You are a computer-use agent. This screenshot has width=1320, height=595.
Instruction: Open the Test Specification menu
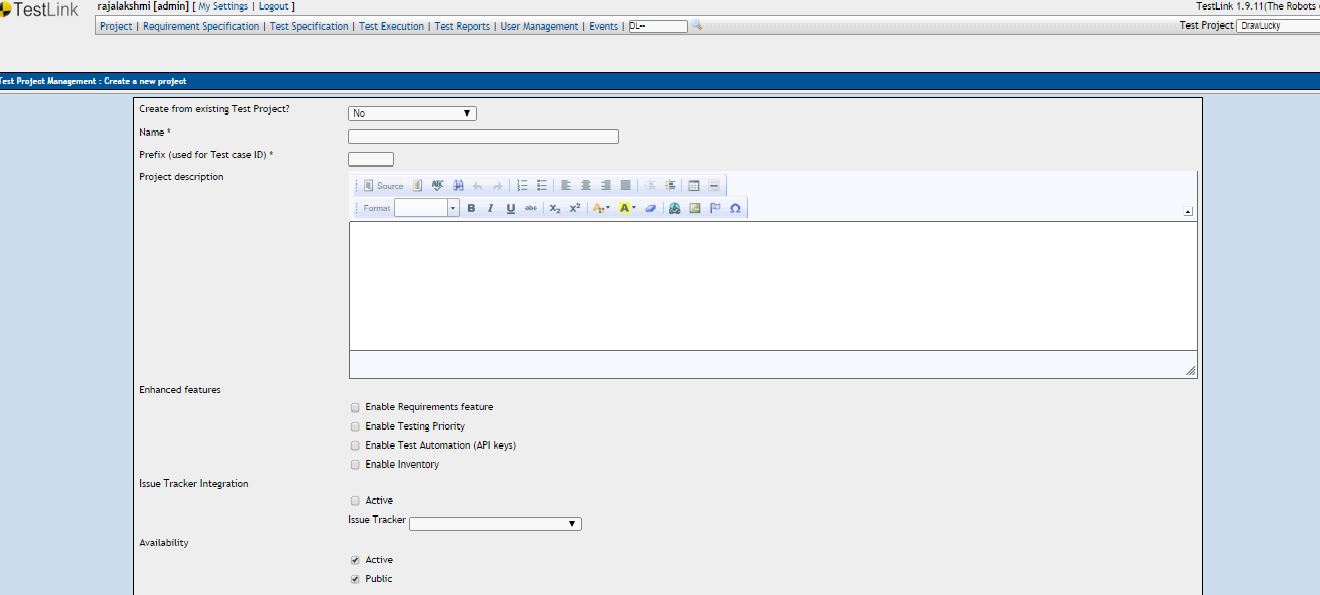(309, 26)
